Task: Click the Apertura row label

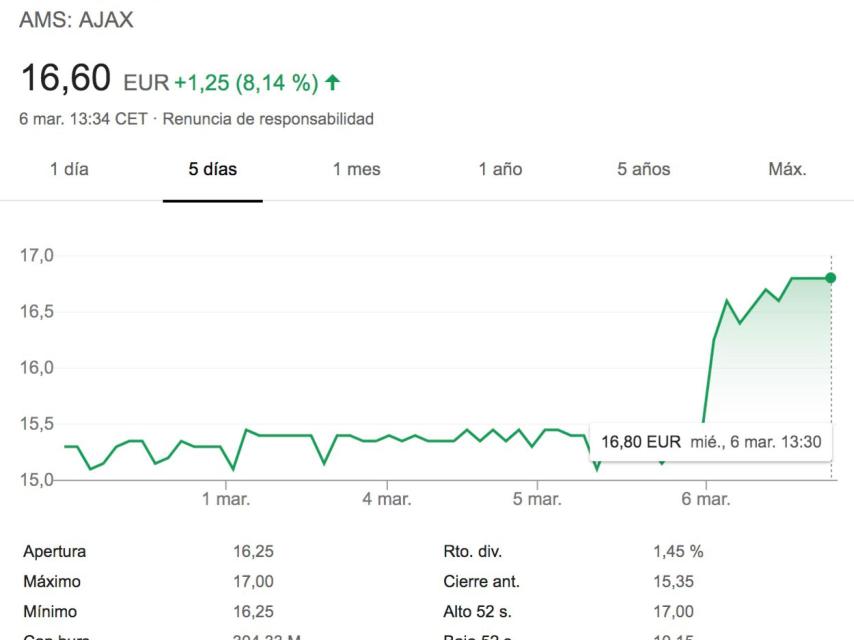Action: tap(54, 551)
